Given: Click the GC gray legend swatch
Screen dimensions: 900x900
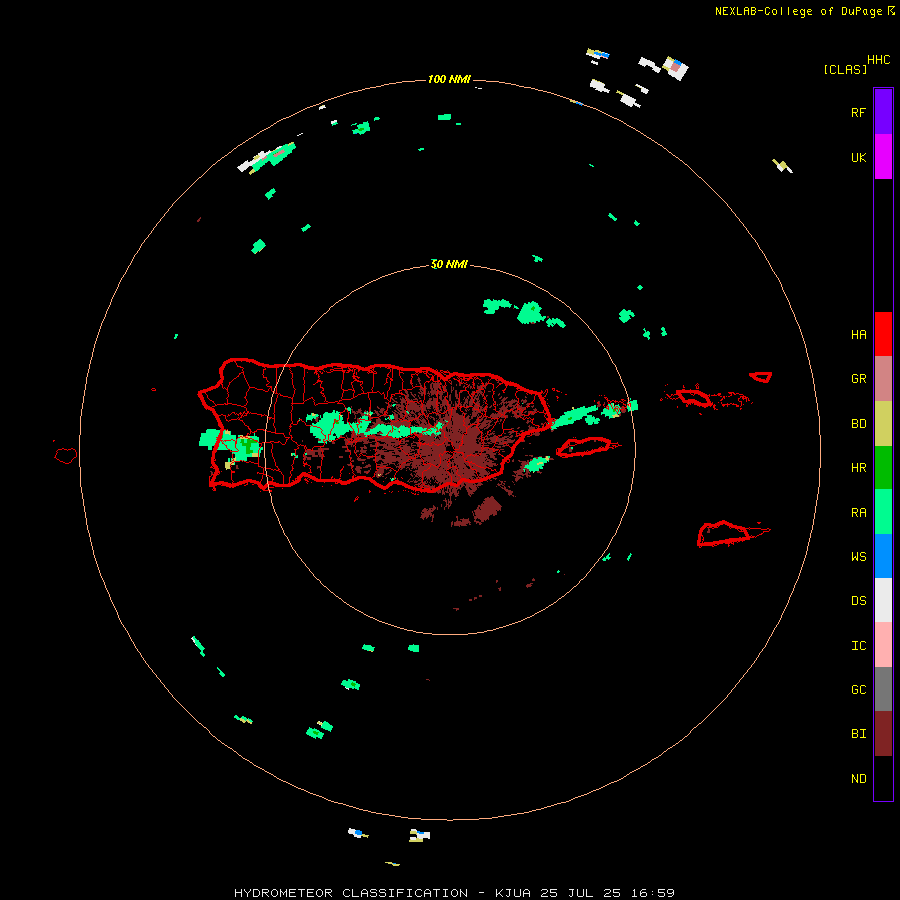Looking at the screenshot, I should point(883,689).
